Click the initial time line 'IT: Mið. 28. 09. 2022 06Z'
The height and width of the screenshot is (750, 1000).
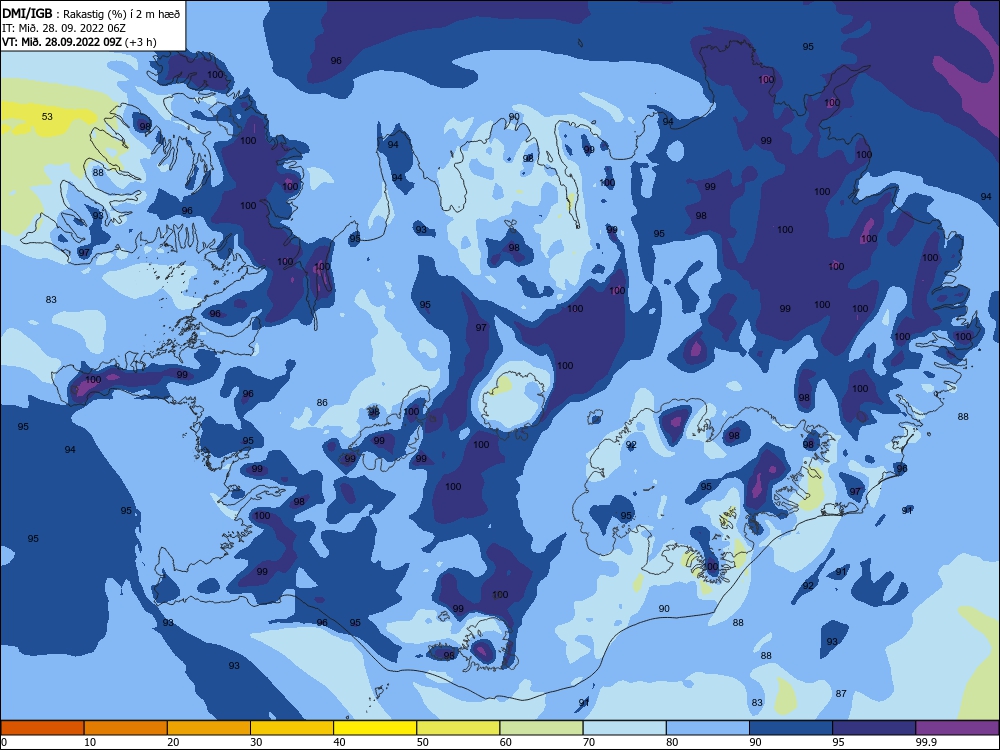(64, 28)
